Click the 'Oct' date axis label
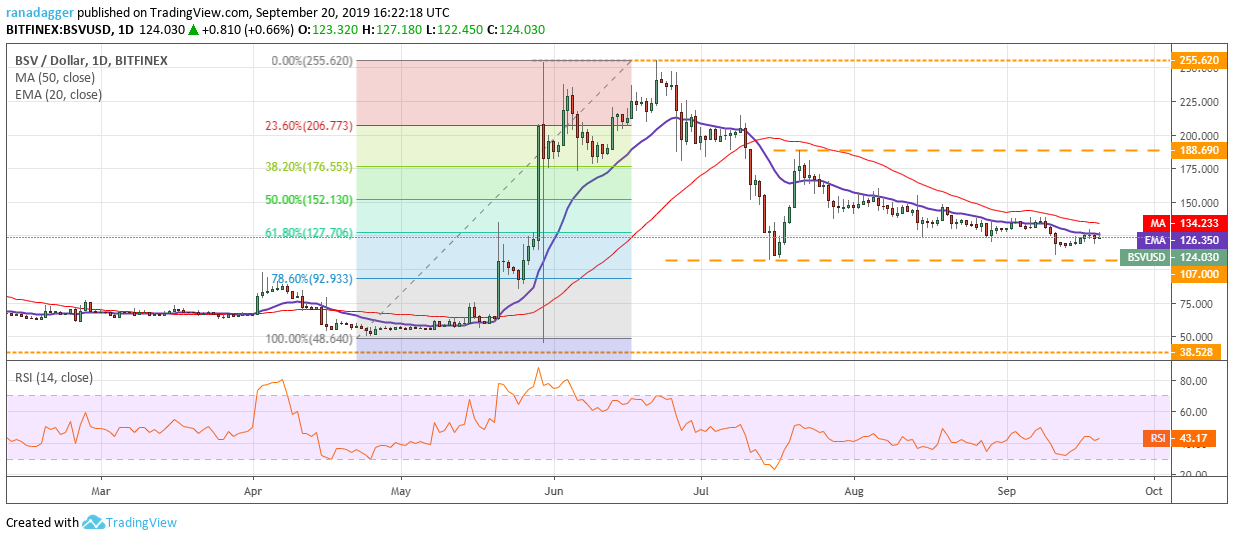Viewport: 1234px width, 540px height. click(x=1153, y=491)
